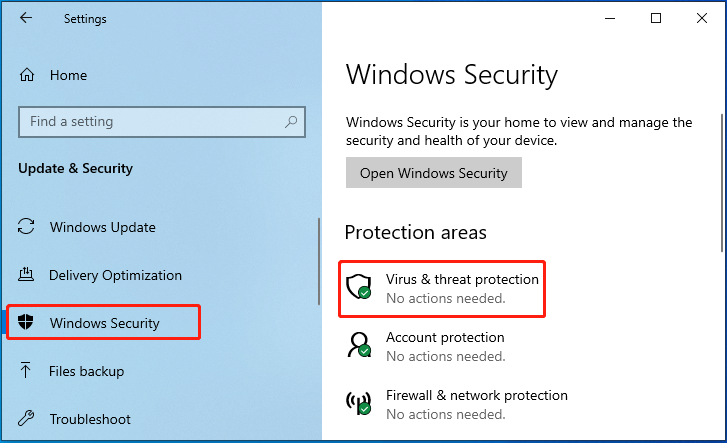
Task: Click the Home house icon
Action: pyautogui.click(x=27, y=75)
